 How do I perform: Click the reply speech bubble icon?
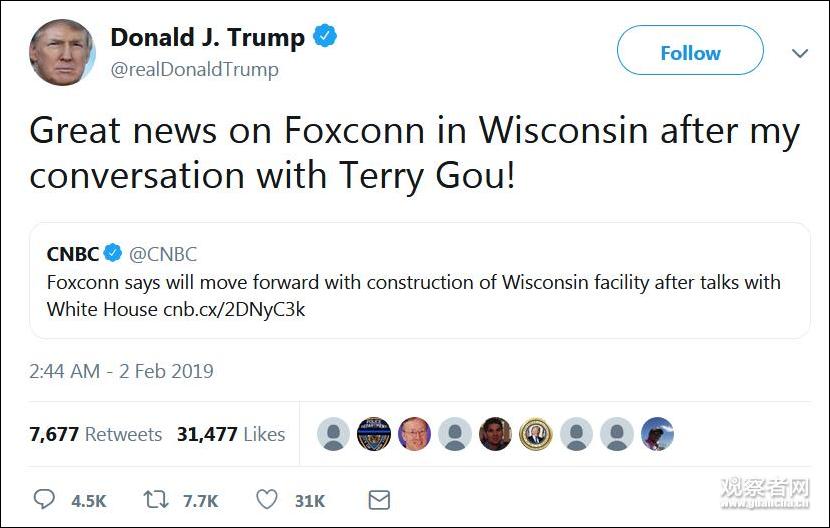click(x=44, y=499)
